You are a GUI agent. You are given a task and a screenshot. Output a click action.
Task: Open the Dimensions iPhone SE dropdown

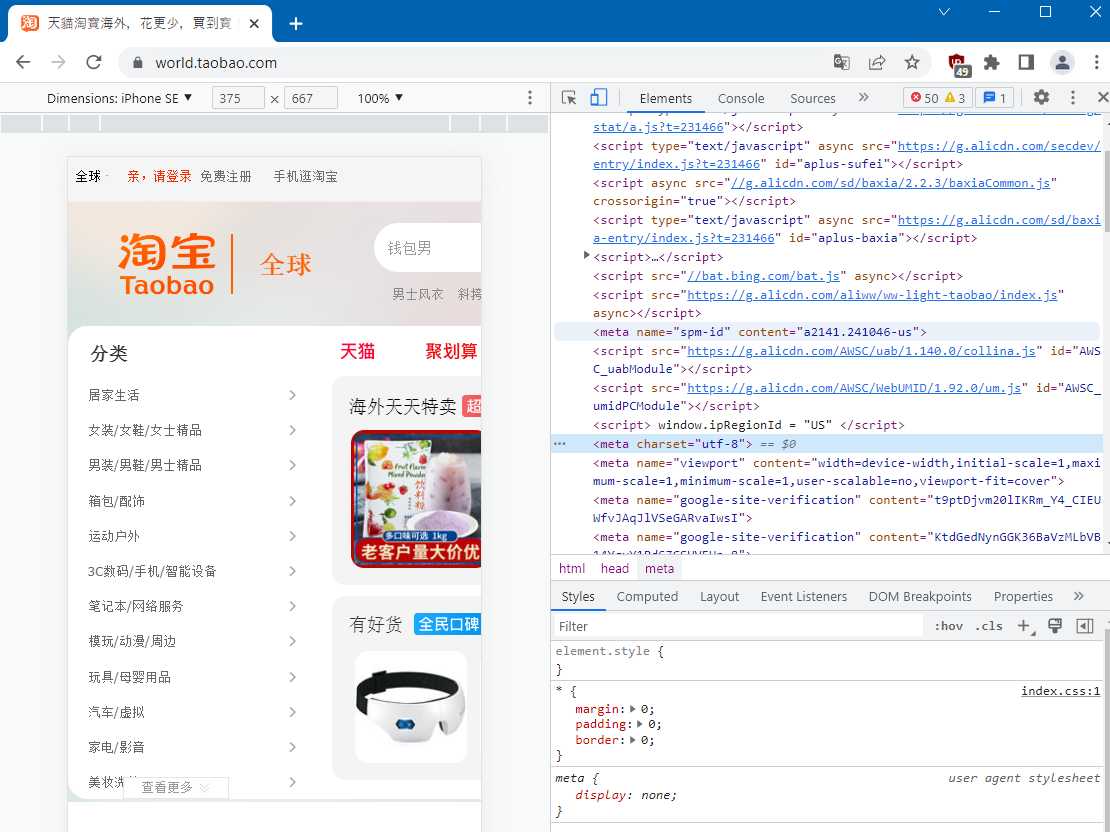click(x=119, y=98)
